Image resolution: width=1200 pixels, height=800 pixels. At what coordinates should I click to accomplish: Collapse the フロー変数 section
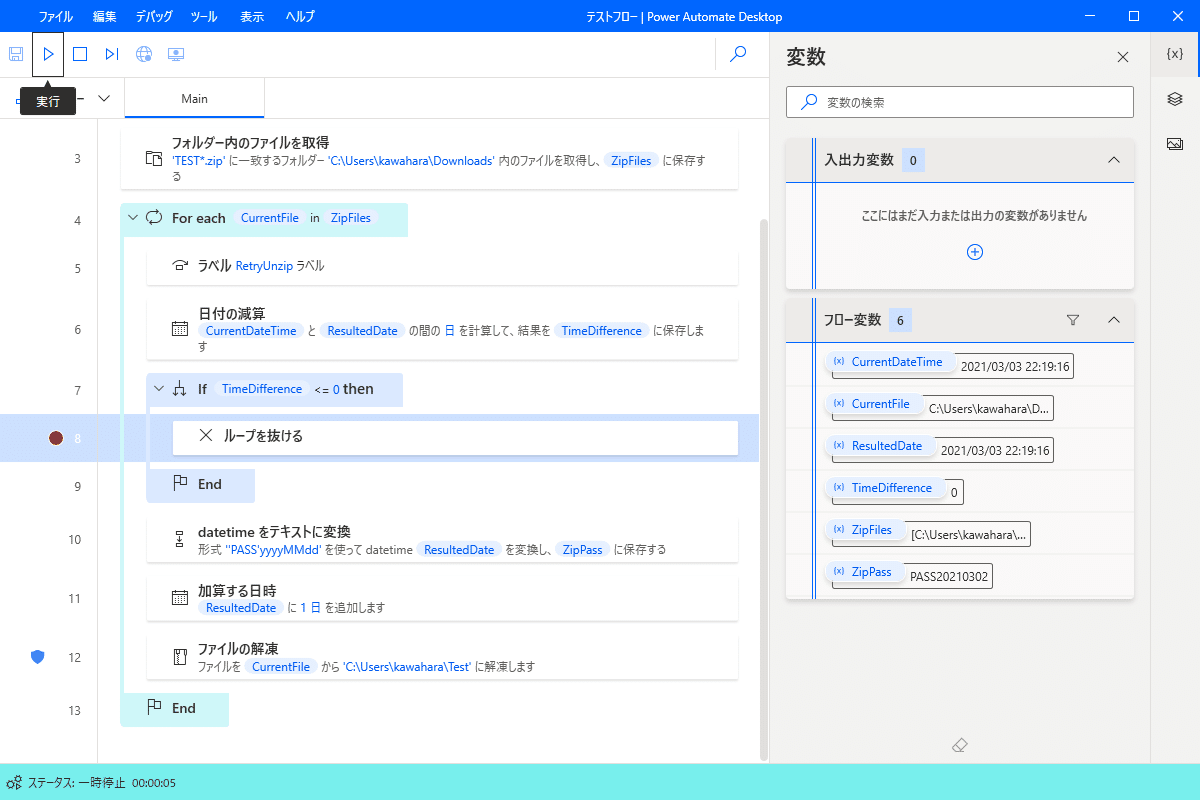point(1113,320)
